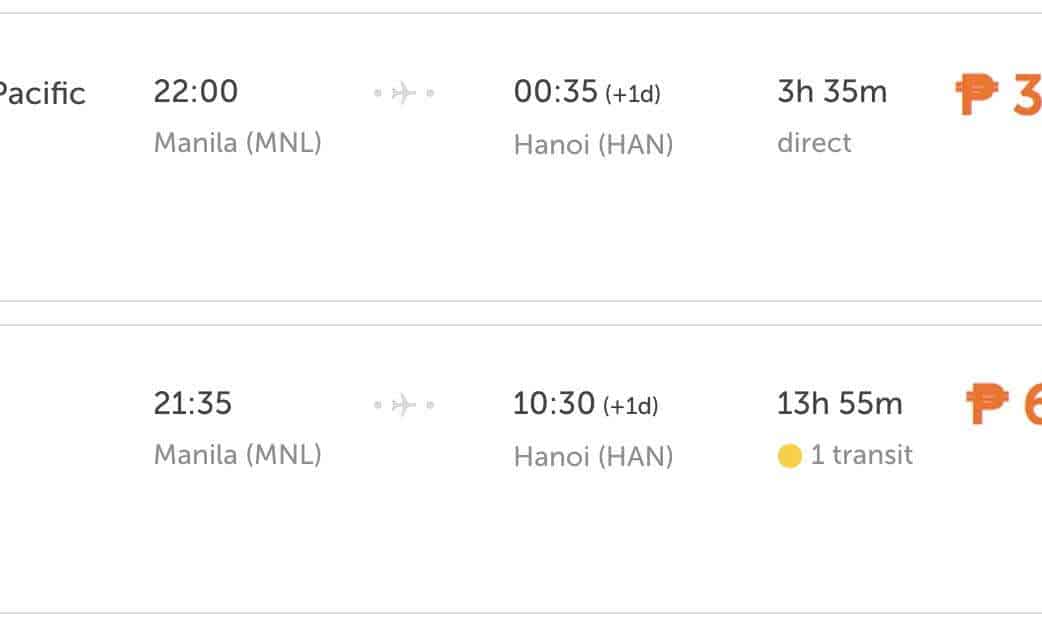1042x631 pixels.
Task: Click the peso sign icon on first flight
Action: [977, 95]
